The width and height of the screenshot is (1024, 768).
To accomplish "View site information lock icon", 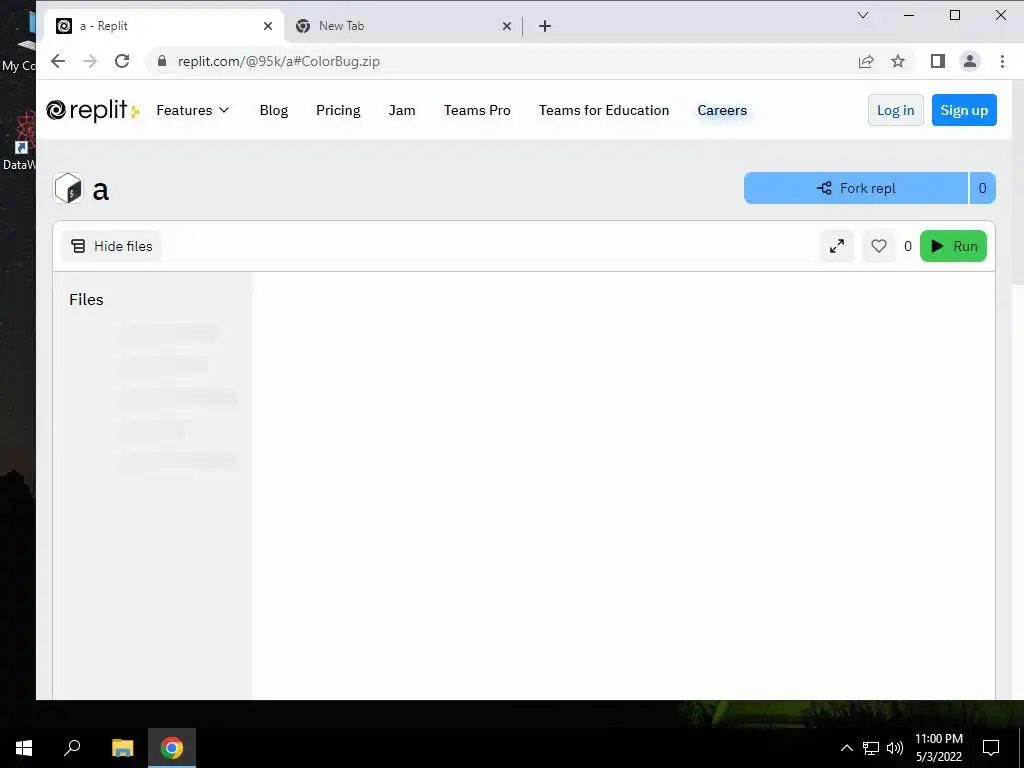I will pos(162,61).
